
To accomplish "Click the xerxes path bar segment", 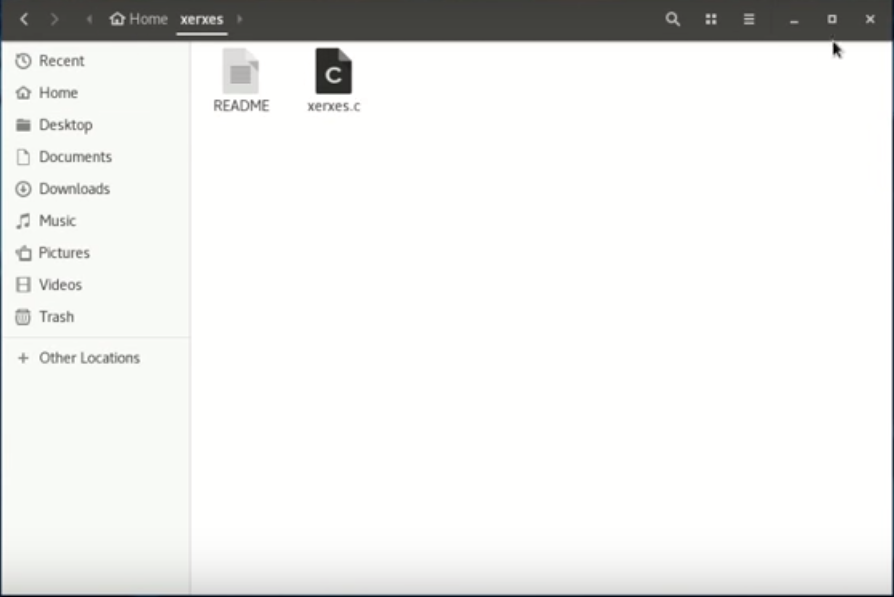I will (x=201, y=19).
